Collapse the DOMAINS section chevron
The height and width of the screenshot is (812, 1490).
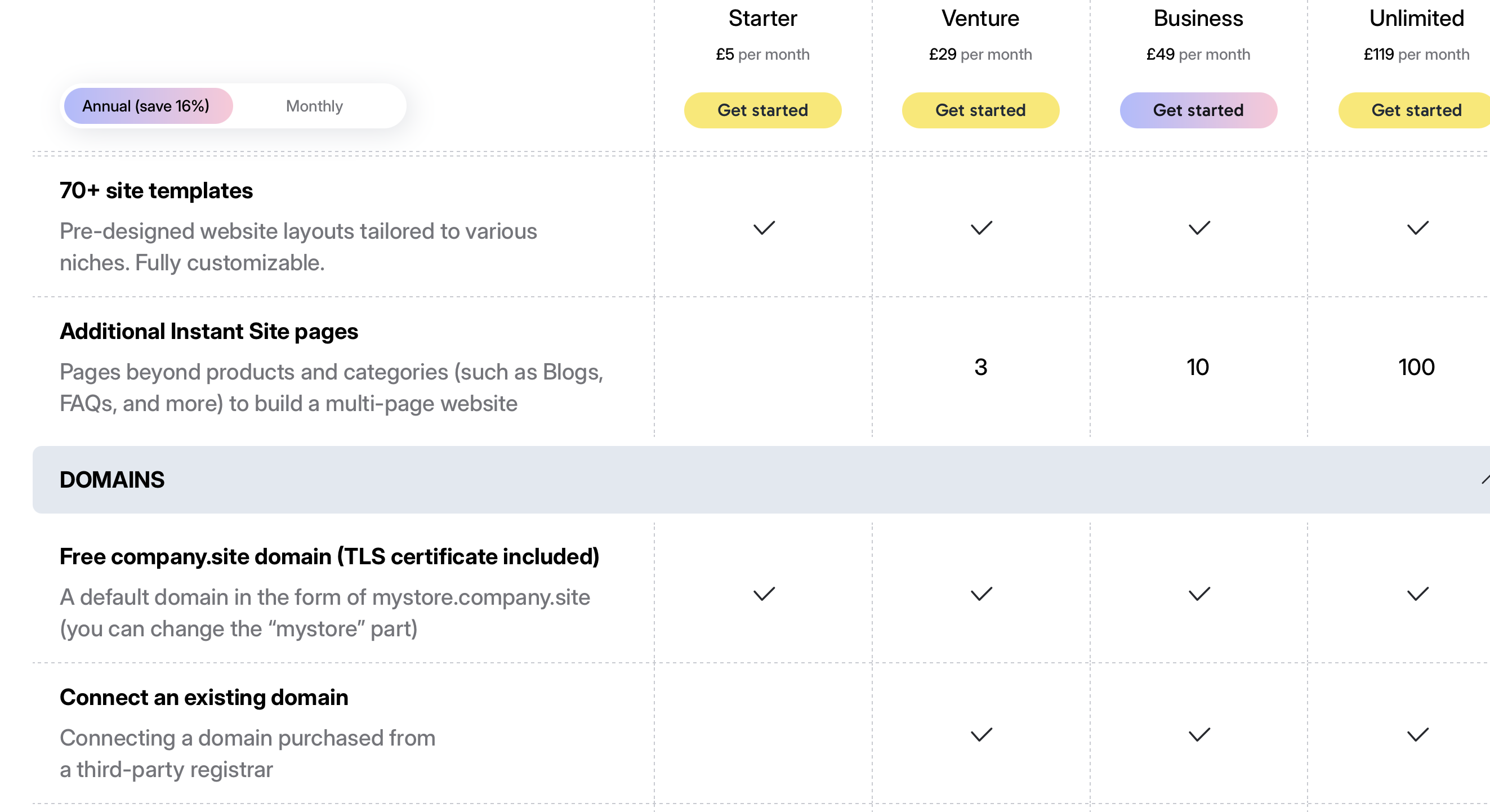pos(1484,479)
